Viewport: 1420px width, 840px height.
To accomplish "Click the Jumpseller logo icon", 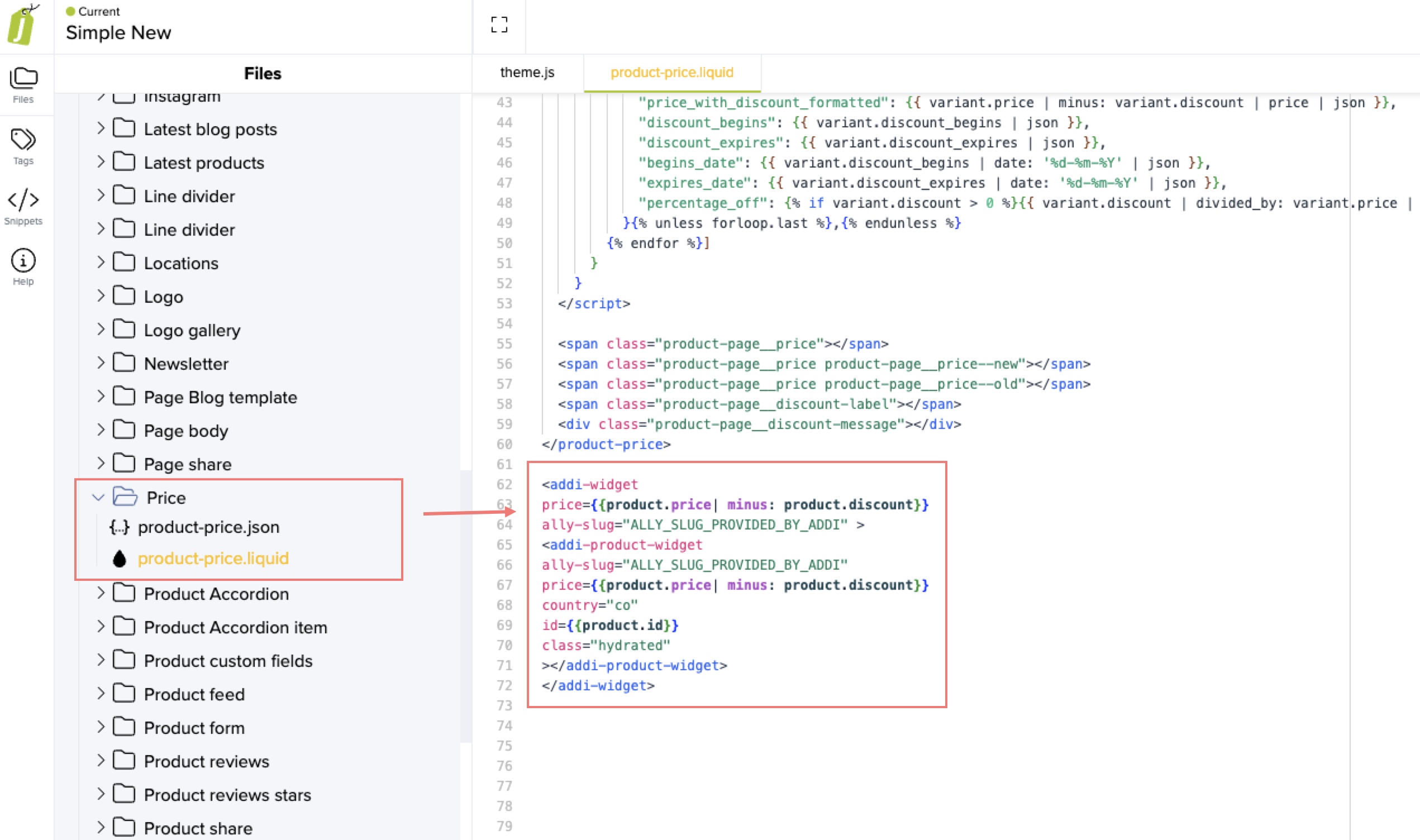I will coord(23,25).
